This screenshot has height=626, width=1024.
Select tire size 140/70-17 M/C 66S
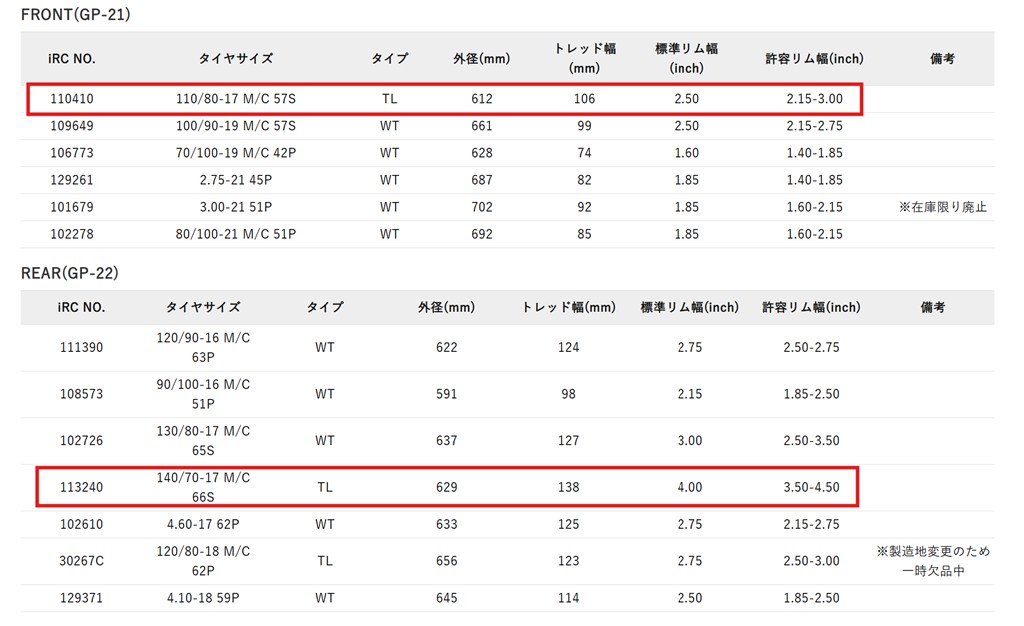(x=203, y=487)
